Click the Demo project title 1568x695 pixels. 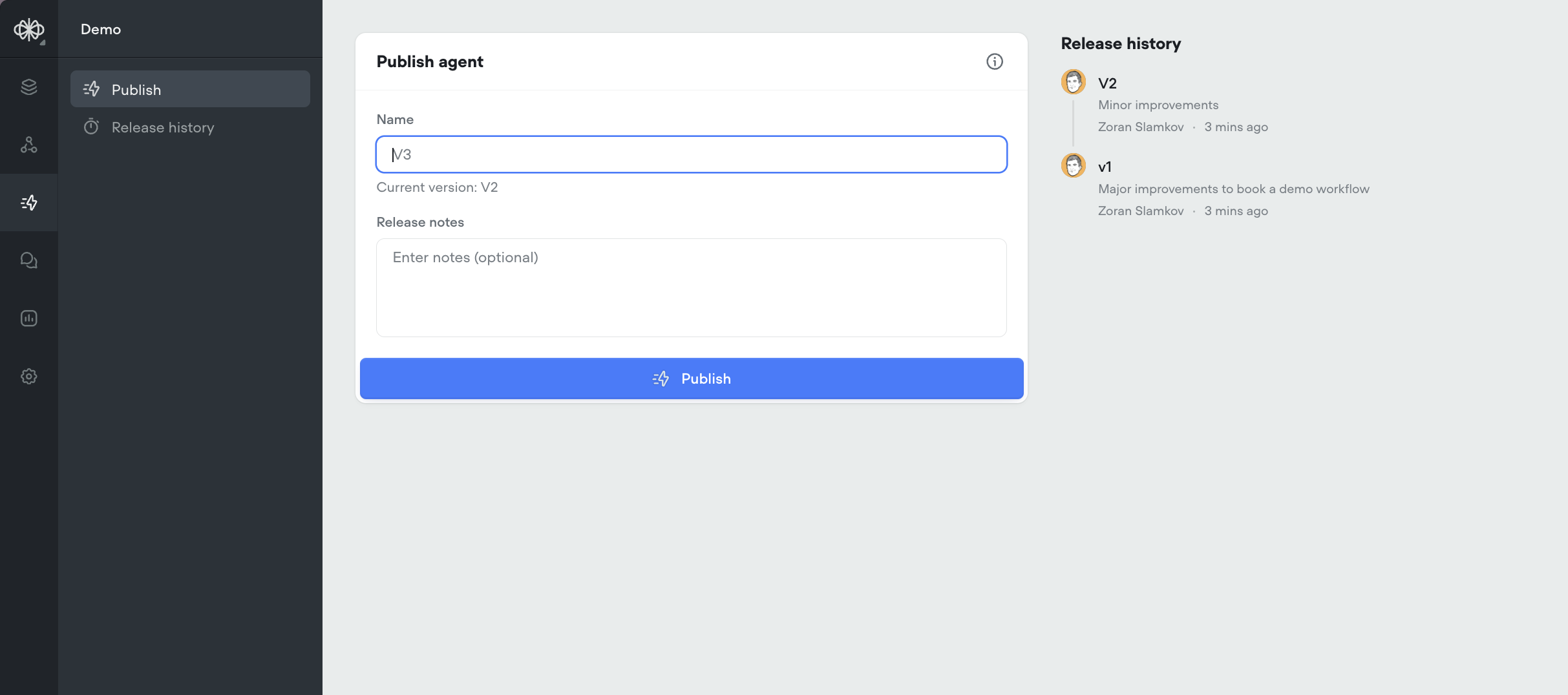100,29
